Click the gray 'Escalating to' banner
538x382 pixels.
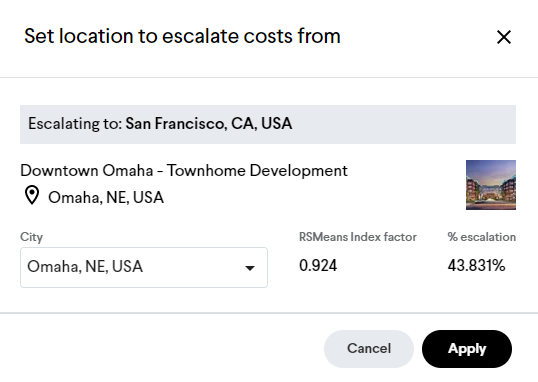(x=268, y=124)
